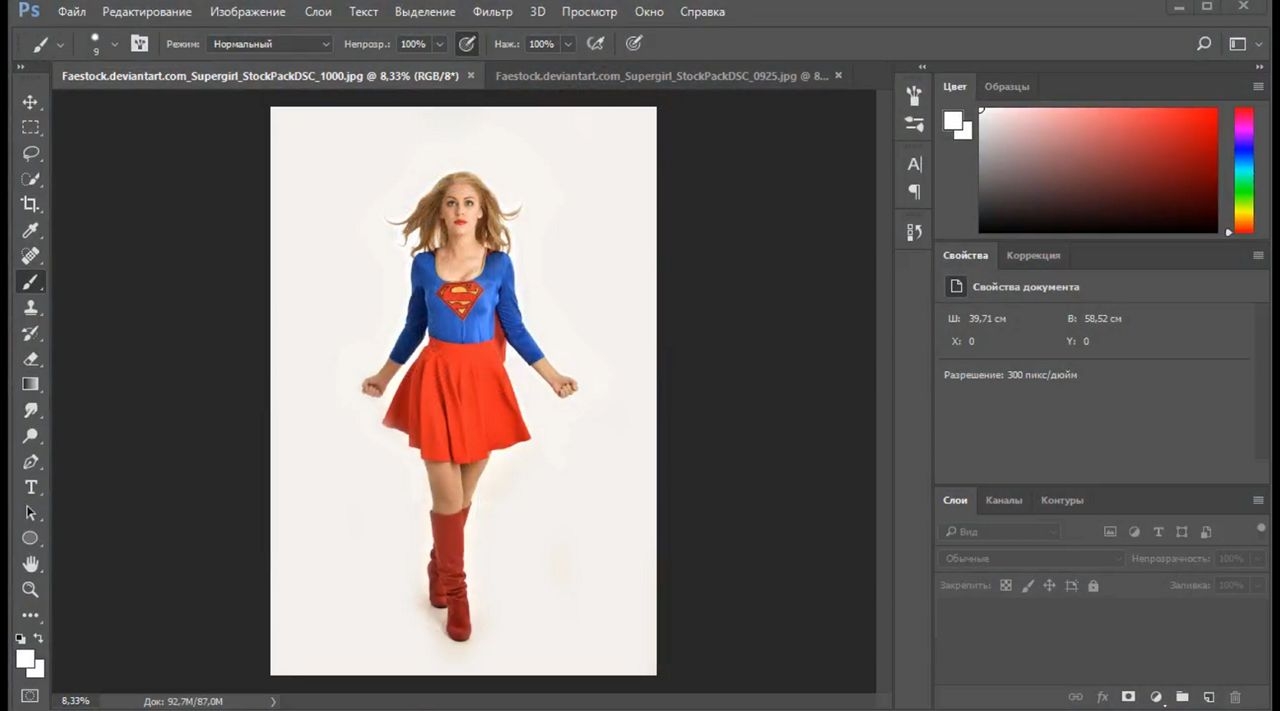Screen dimensions: 1280x711
Task: Select the Ellipse shape tool
Action: [x=30, y=538]
